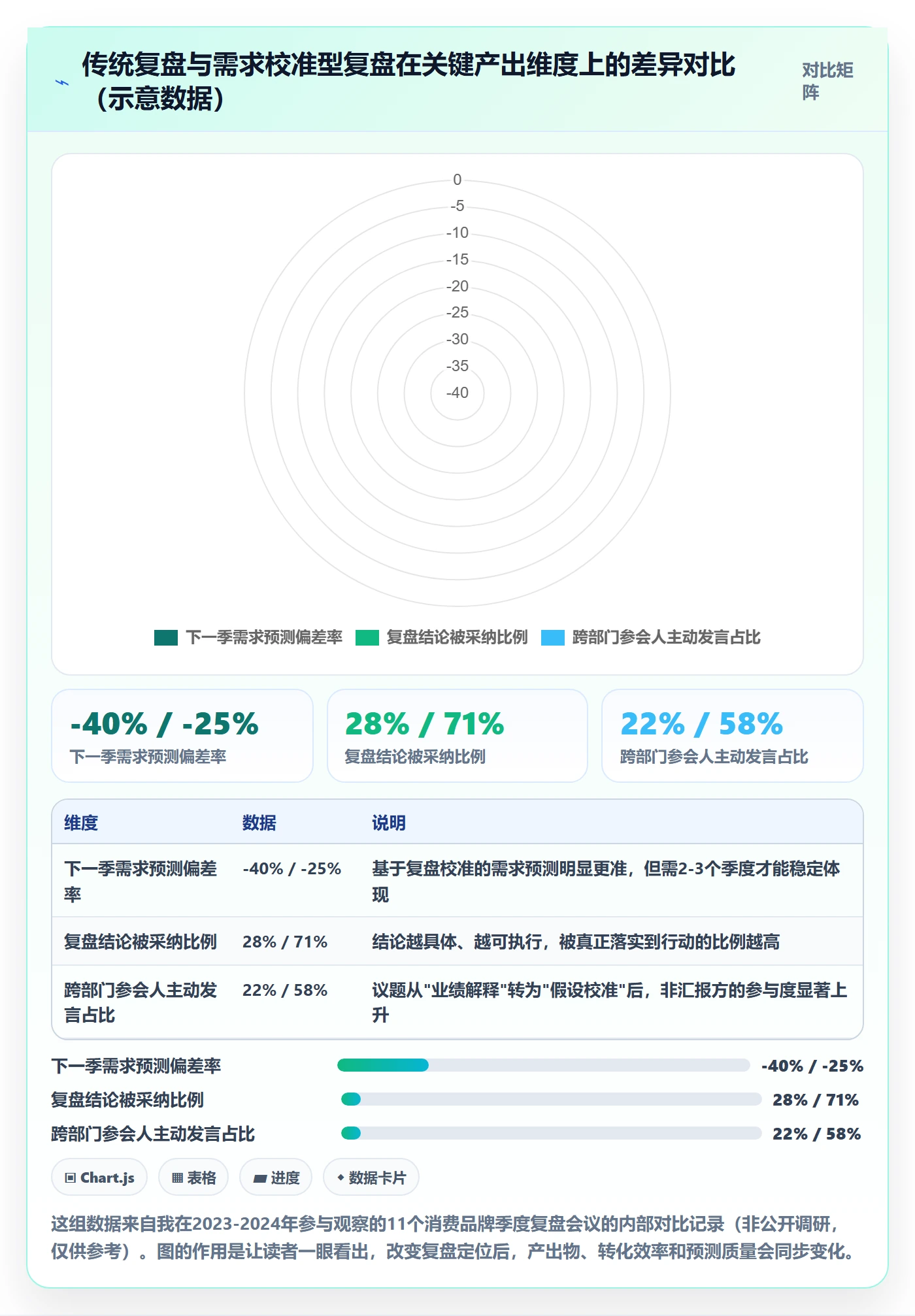
Task: Click the 对比矩阵 tag in the header
Action: pyautogui.click(x=827, y=82)
